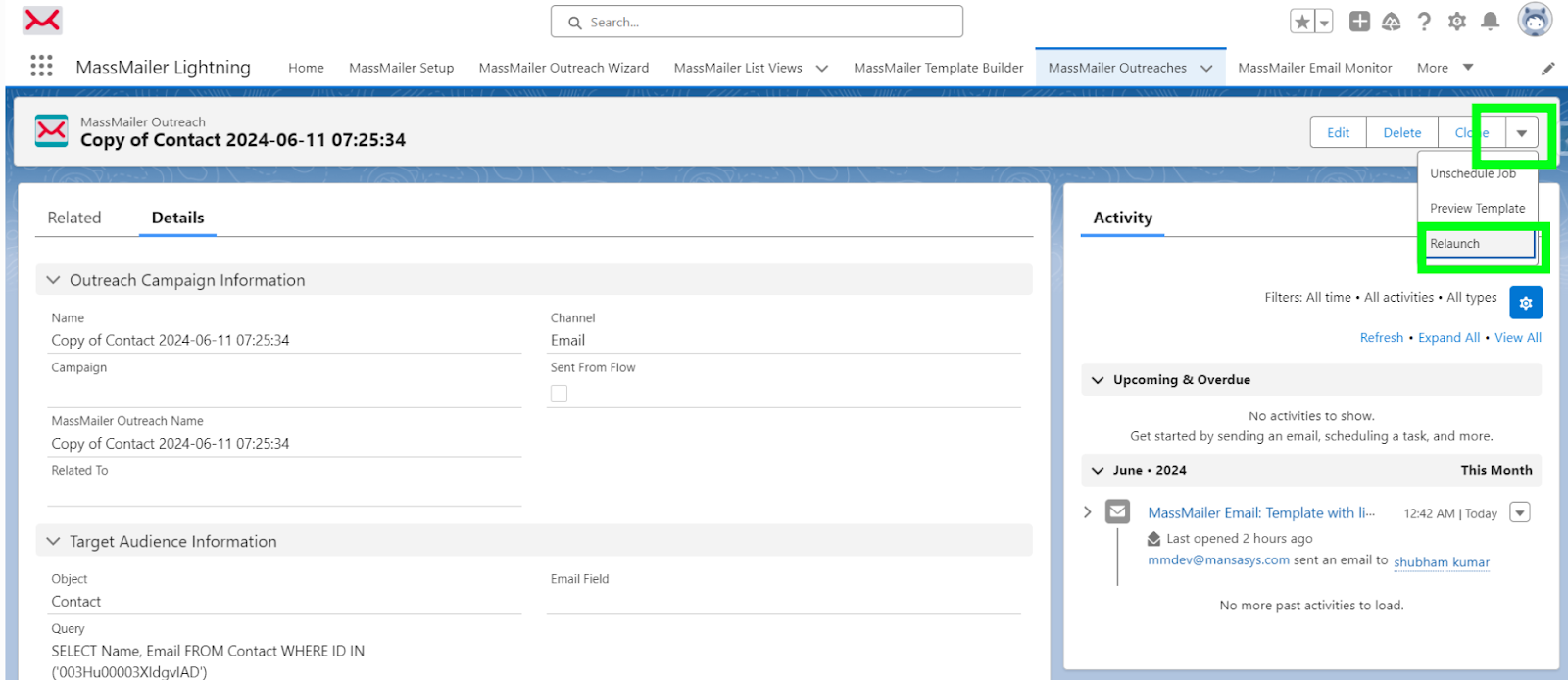Collapse Target Audience Information section
Screen dimensions: 1568x680
pos(534,541)
